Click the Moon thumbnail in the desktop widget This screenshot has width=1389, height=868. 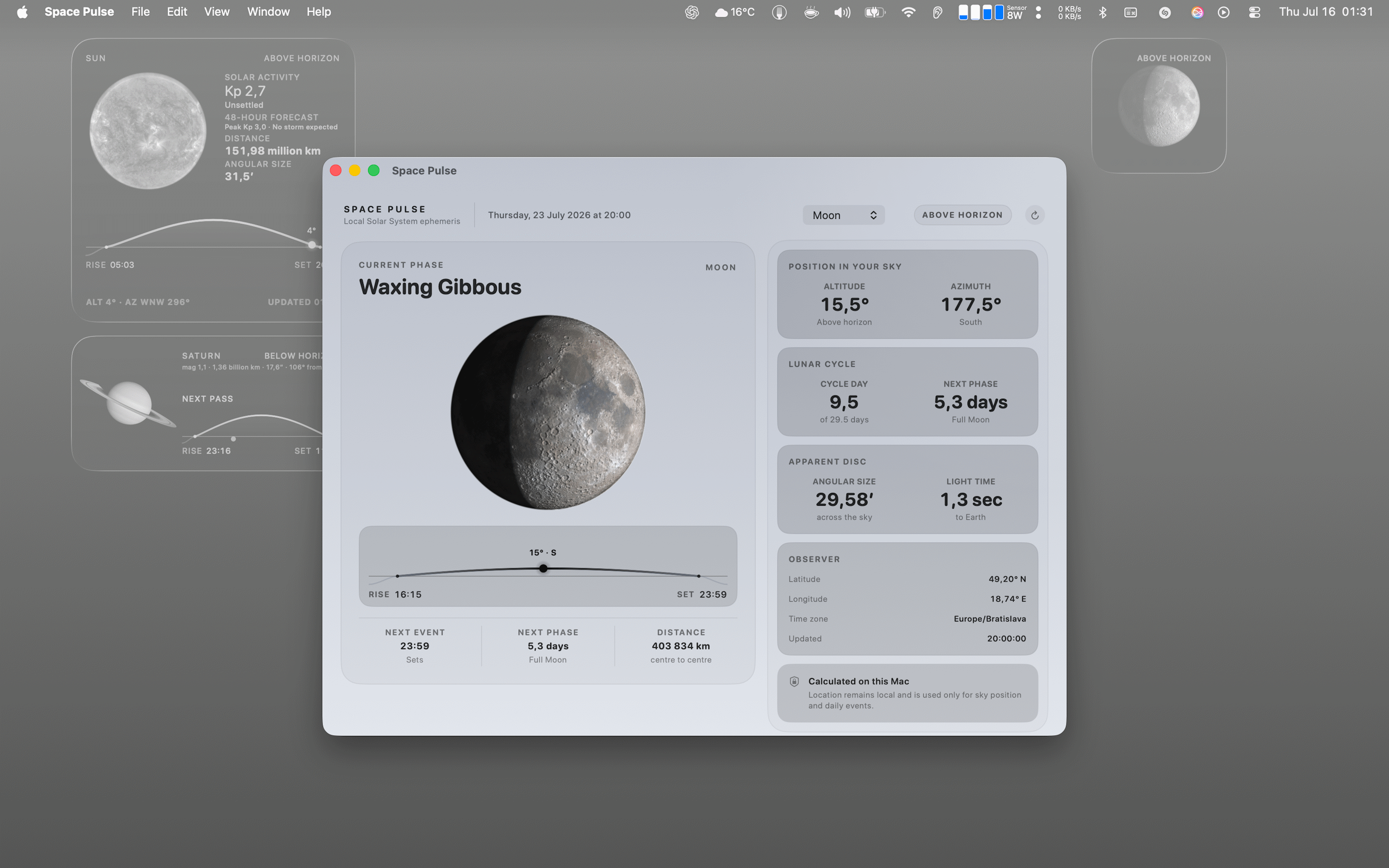(x=1159, y=106)
